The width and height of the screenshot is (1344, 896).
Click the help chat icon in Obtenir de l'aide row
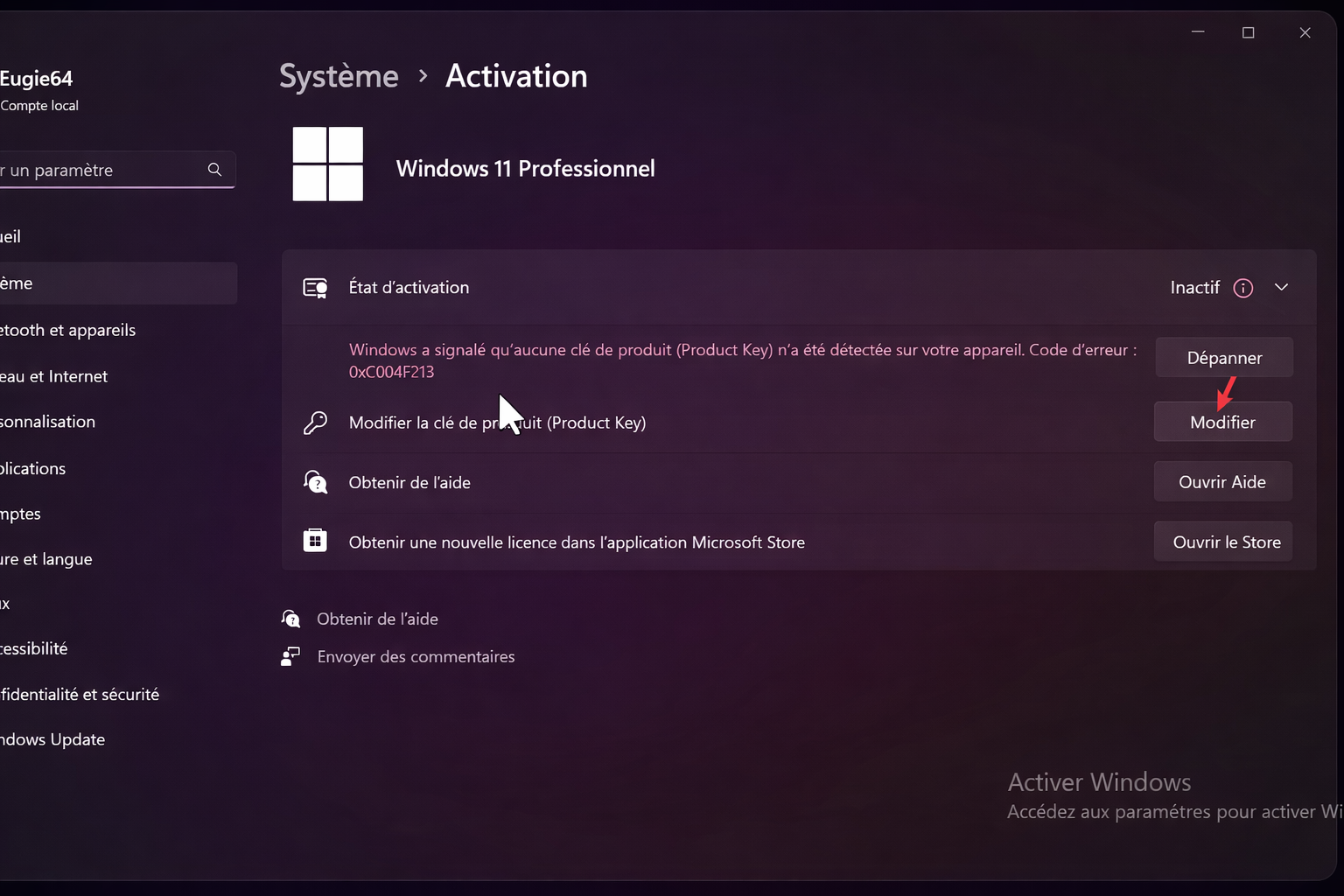[315, 482]
